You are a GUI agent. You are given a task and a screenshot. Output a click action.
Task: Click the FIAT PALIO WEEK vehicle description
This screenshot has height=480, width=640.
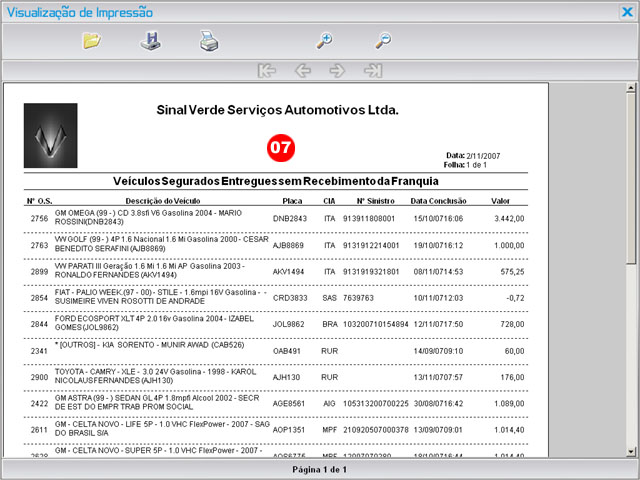point(160,297)
